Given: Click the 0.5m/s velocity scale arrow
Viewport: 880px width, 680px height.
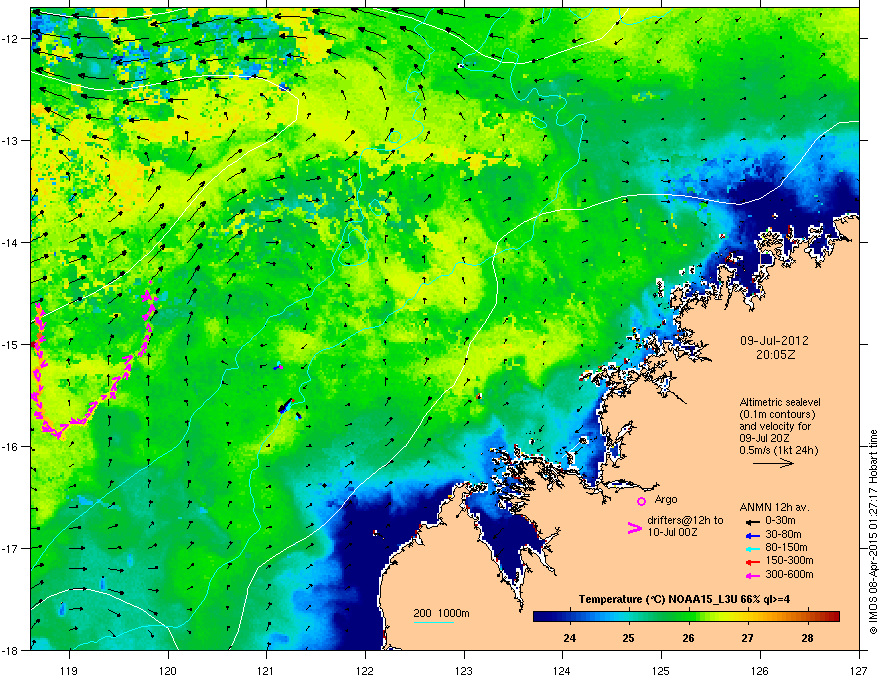Looking at the screenshot, I should [773, 463].
